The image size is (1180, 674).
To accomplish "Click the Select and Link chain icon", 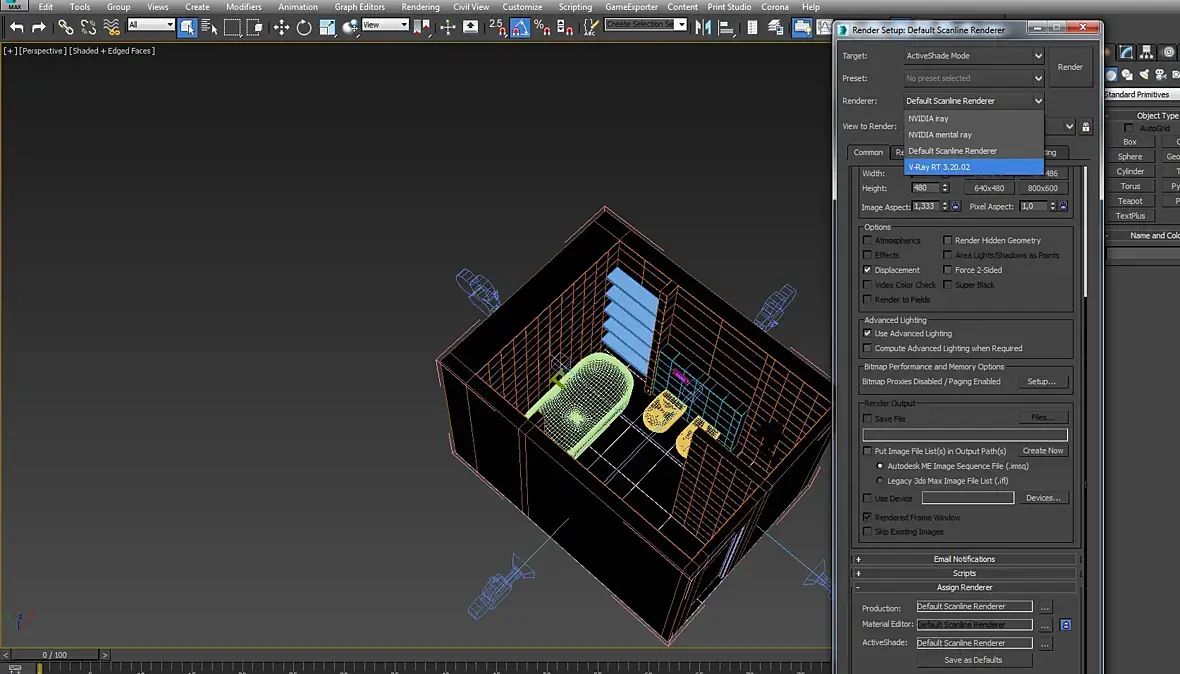I will 65,27.
